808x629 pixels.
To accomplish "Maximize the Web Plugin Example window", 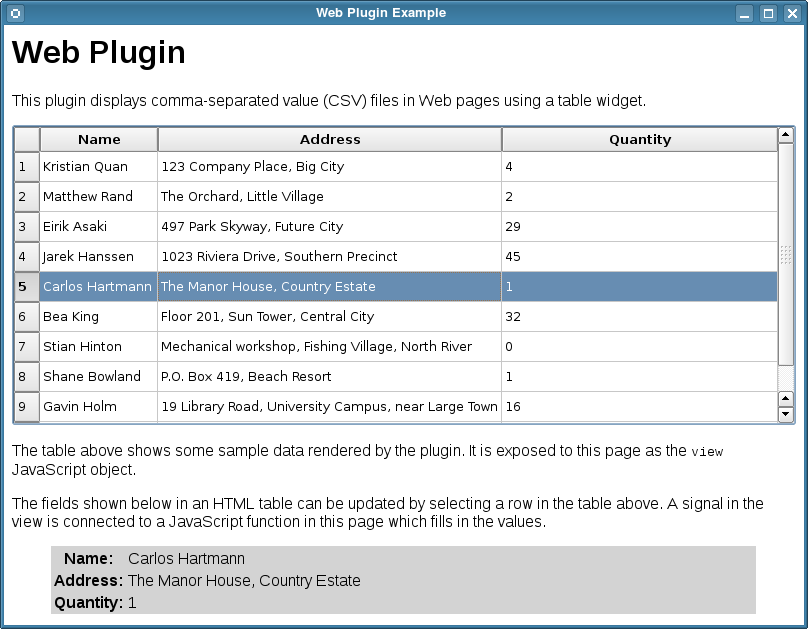I will point(768,13).
